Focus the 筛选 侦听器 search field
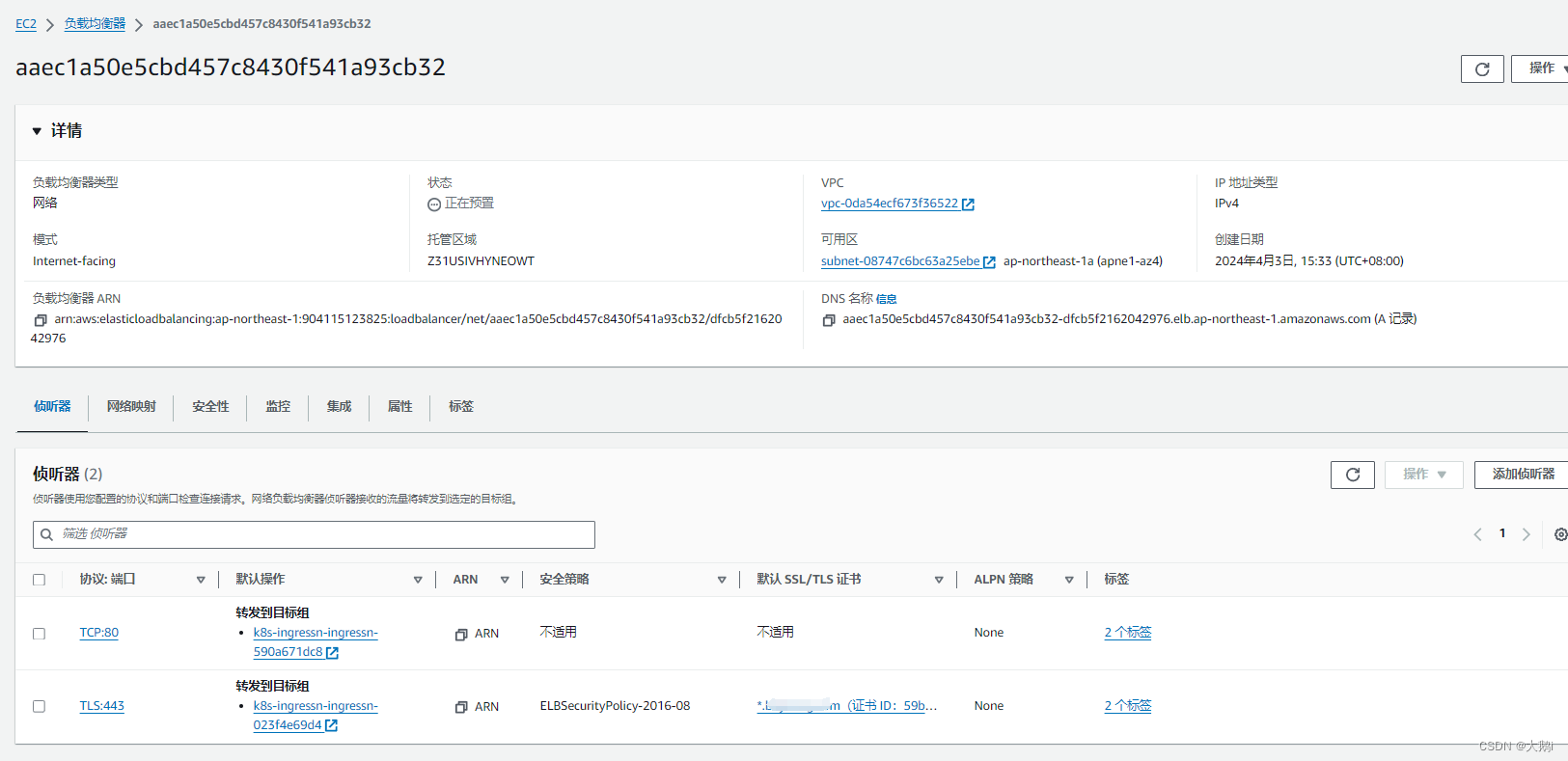1568x761 pixels. tap(314, 534)
